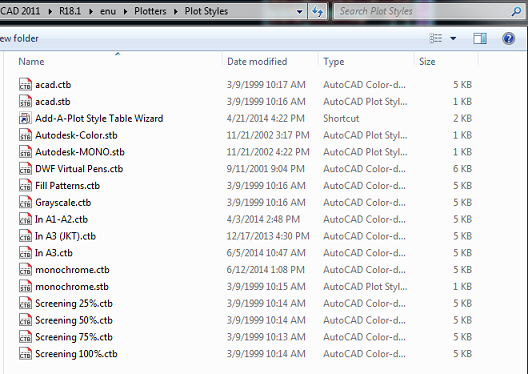The image size is (528, 374).
Task: Select the Grayscale.ctb file icon
Action: coord(25,202)
